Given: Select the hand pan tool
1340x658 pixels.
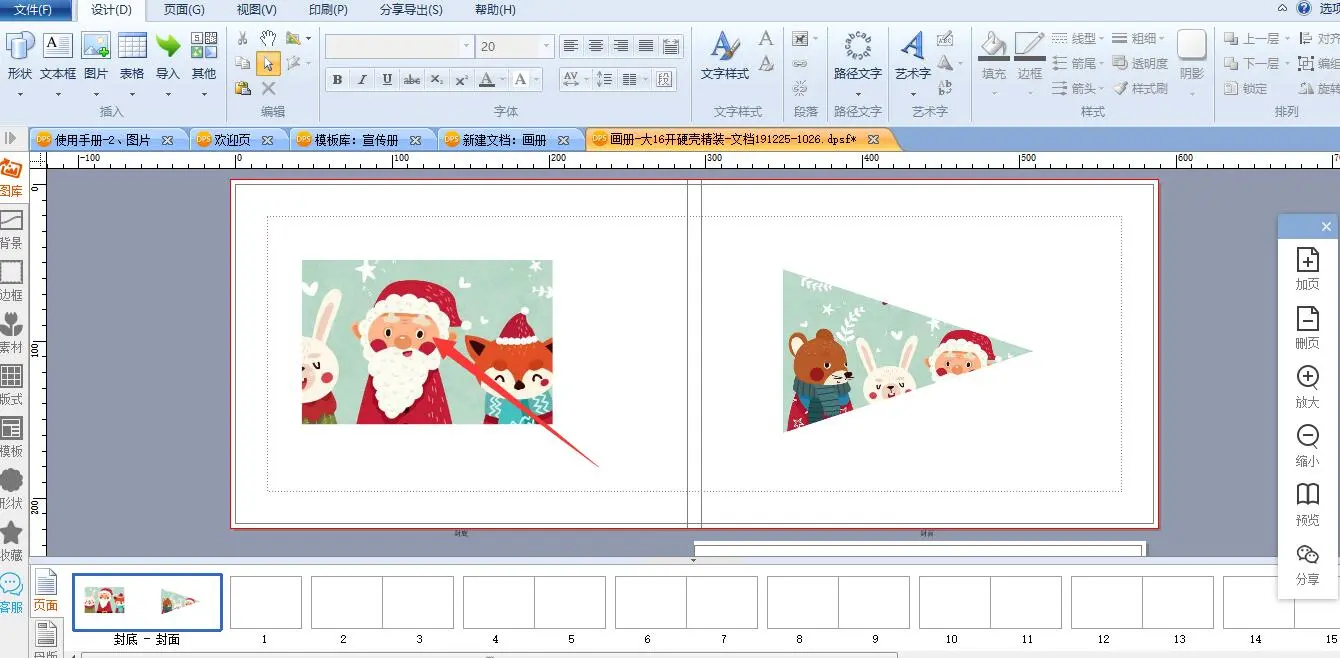Looking at the screenshot, I should point(268,38).
